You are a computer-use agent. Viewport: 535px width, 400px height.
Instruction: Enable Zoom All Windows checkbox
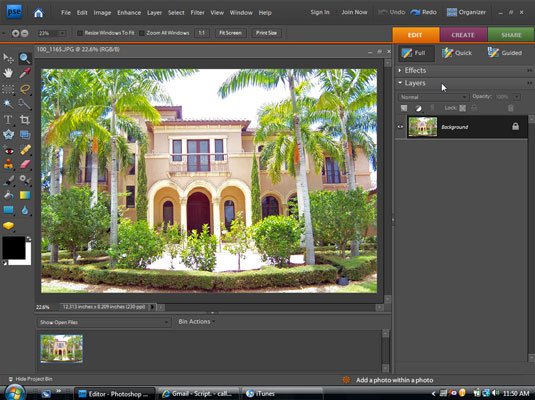[142, 33]
